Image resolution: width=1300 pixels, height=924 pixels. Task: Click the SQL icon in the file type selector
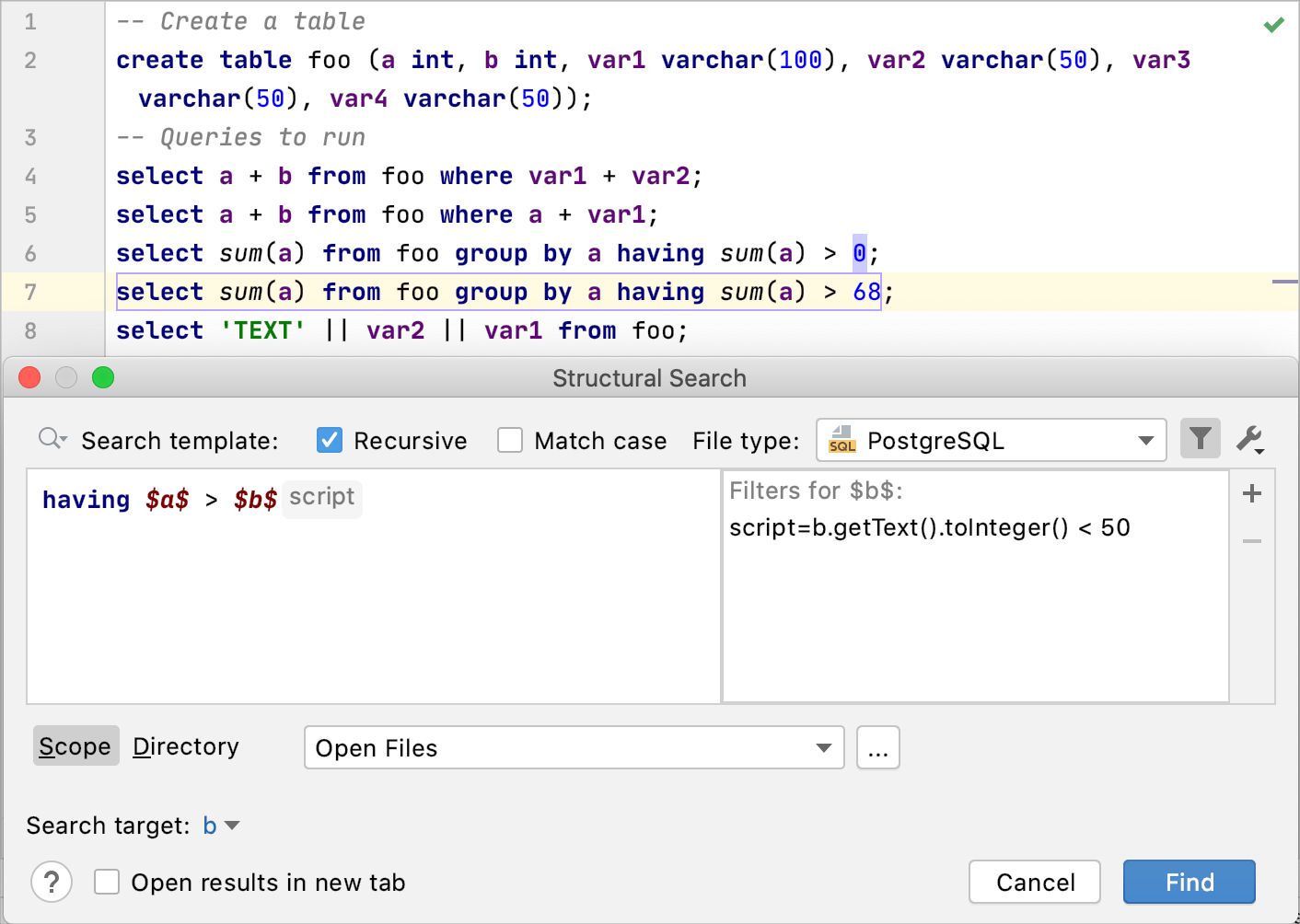pos(842,440)
